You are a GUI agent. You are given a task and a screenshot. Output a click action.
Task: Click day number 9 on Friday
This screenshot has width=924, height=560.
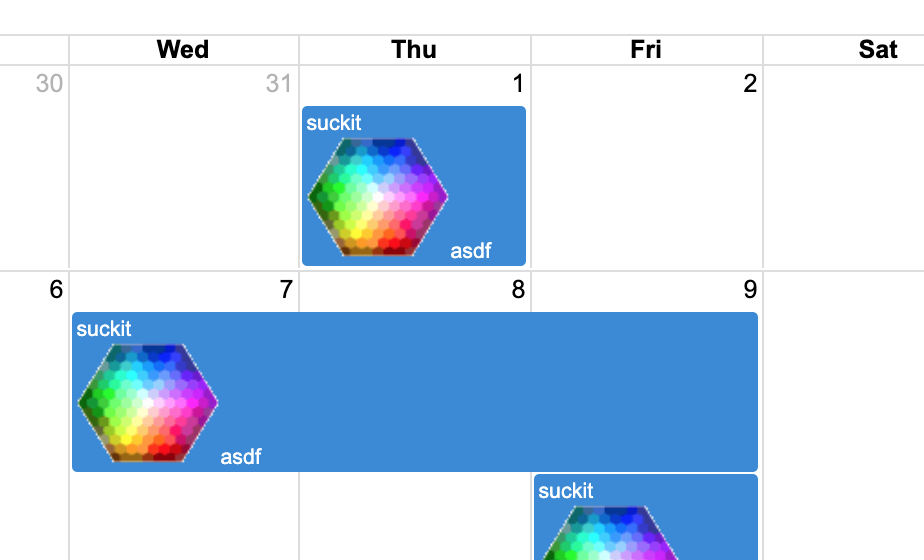pos(749,290)
